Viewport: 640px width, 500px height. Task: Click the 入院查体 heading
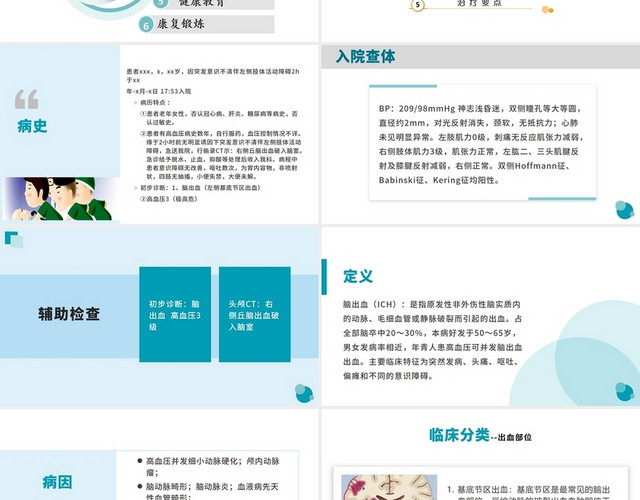[365, 56]
